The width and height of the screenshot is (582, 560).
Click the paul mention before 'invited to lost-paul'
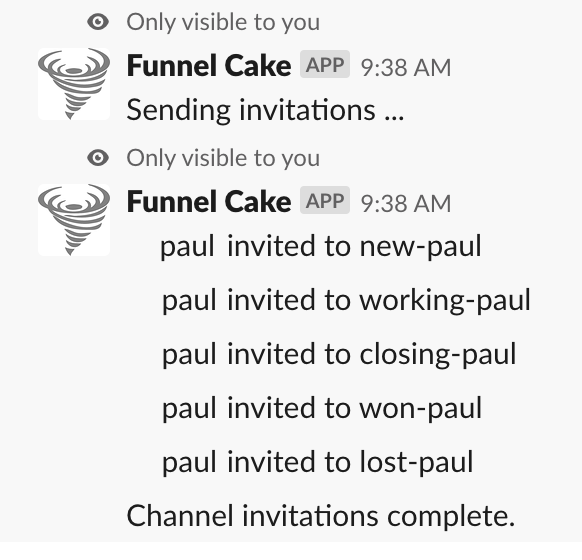point(189,463)
